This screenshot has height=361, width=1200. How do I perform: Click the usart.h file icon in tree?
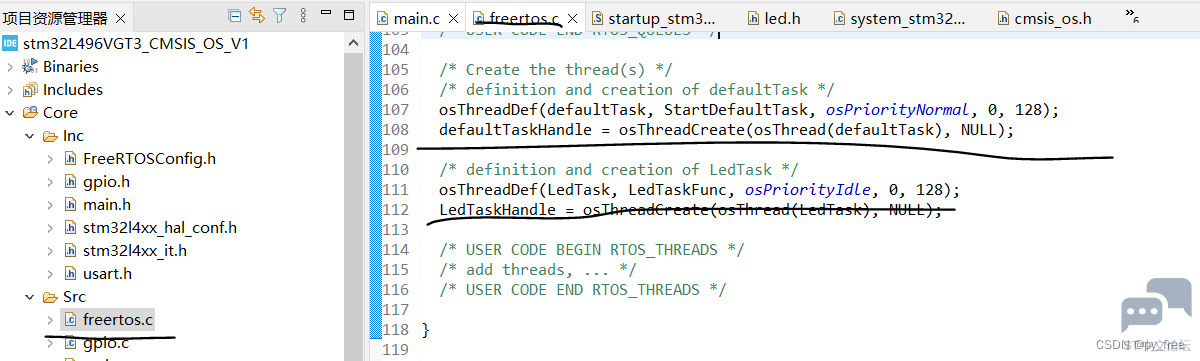coord(71,273)
